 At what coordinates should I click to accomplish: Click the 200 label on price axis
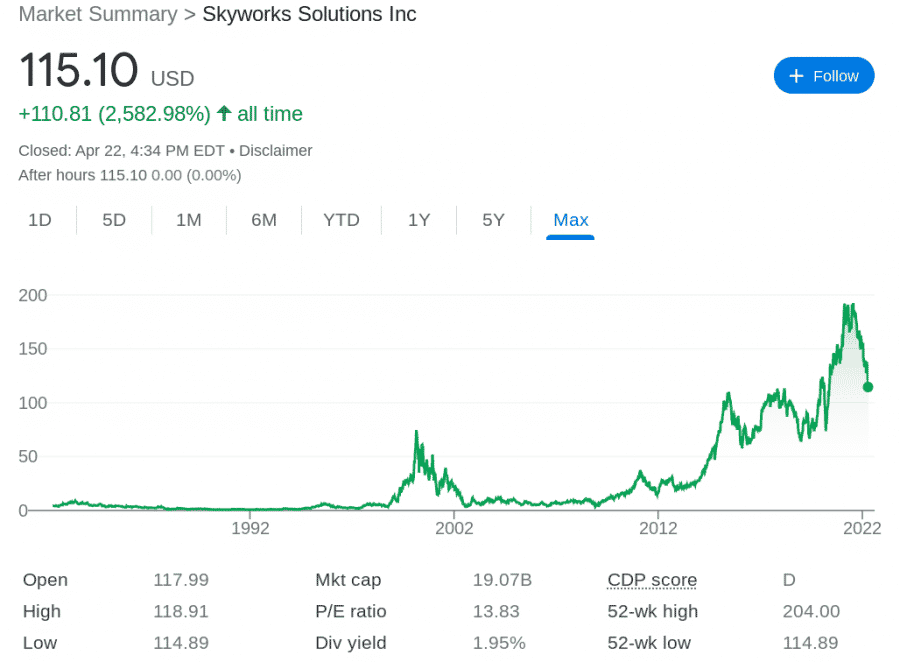click(x=33, y=295)
